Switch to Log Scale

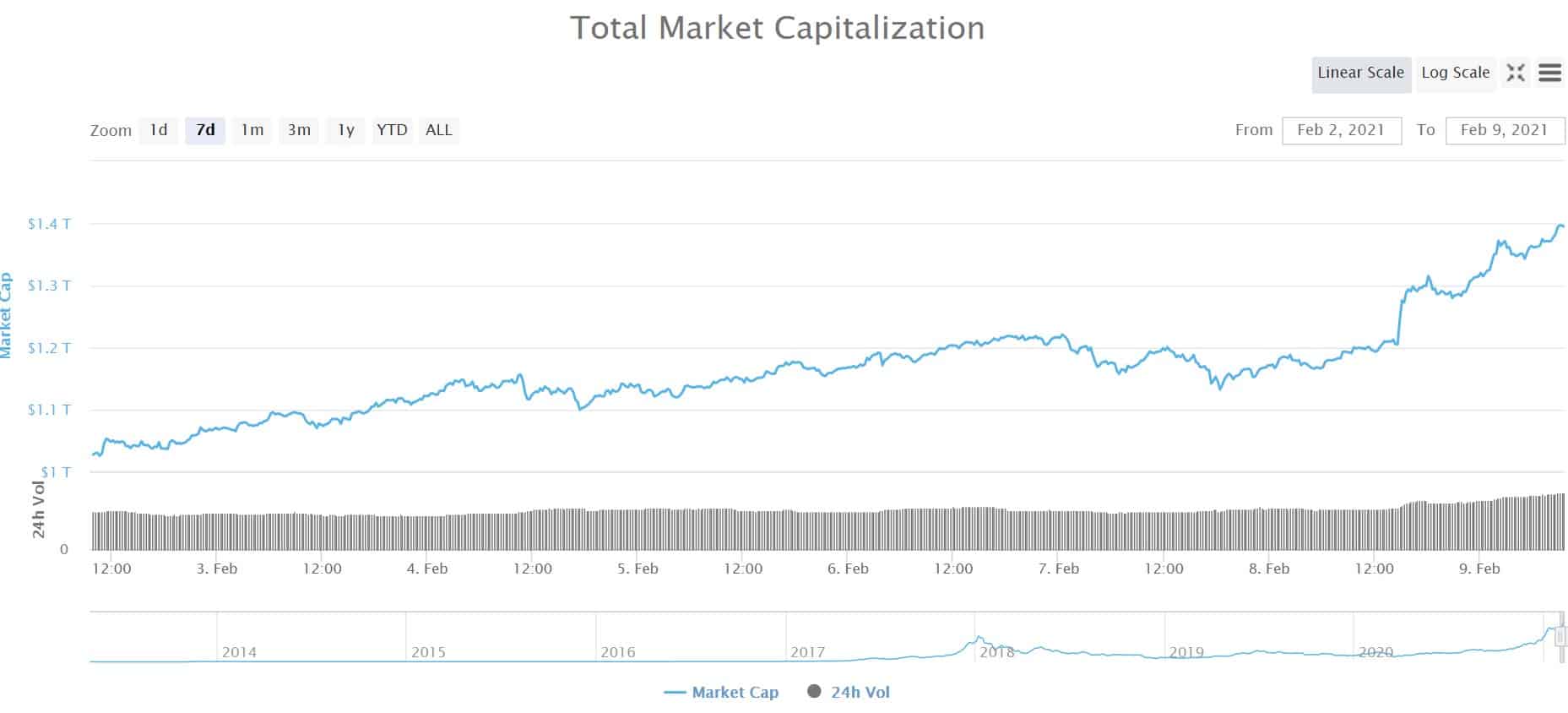pos(1455,73)
